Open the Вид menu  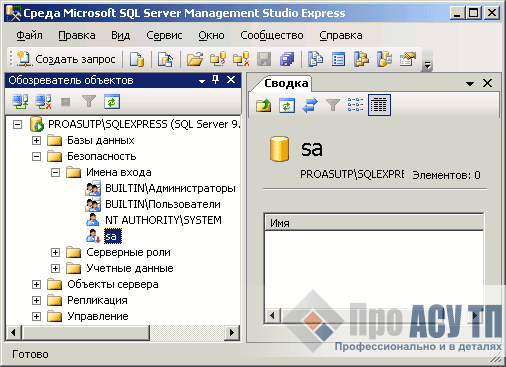tap(121, 35)
